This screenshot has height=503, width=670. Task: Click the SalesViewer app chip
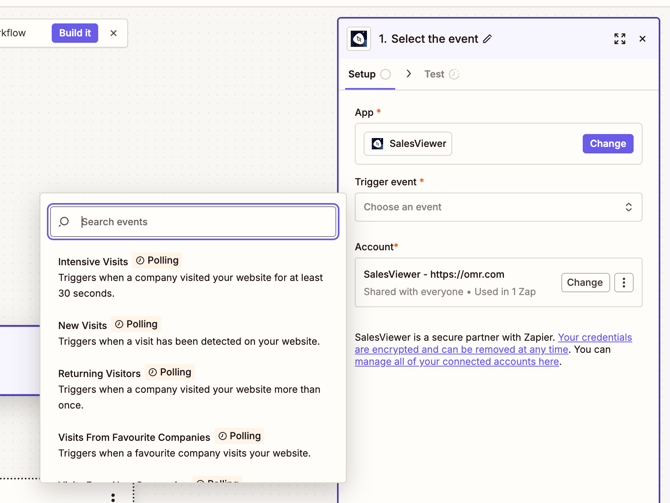(x=408, y=144)
